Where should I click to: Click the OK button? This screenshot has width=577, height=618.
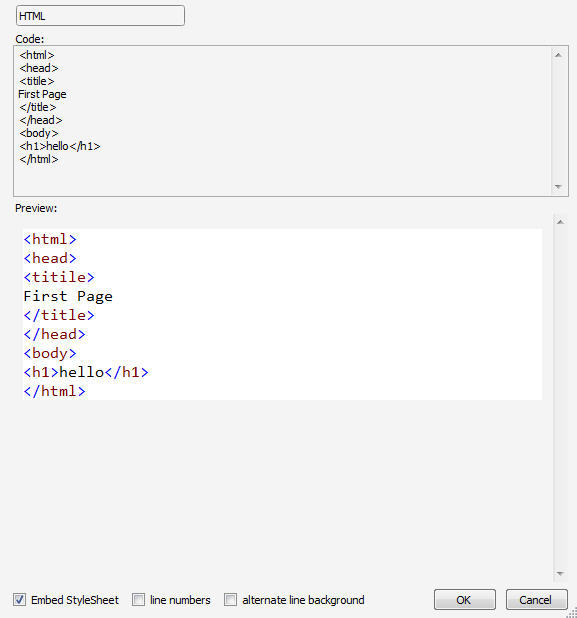pyautogui.click(x=465, y=600)
